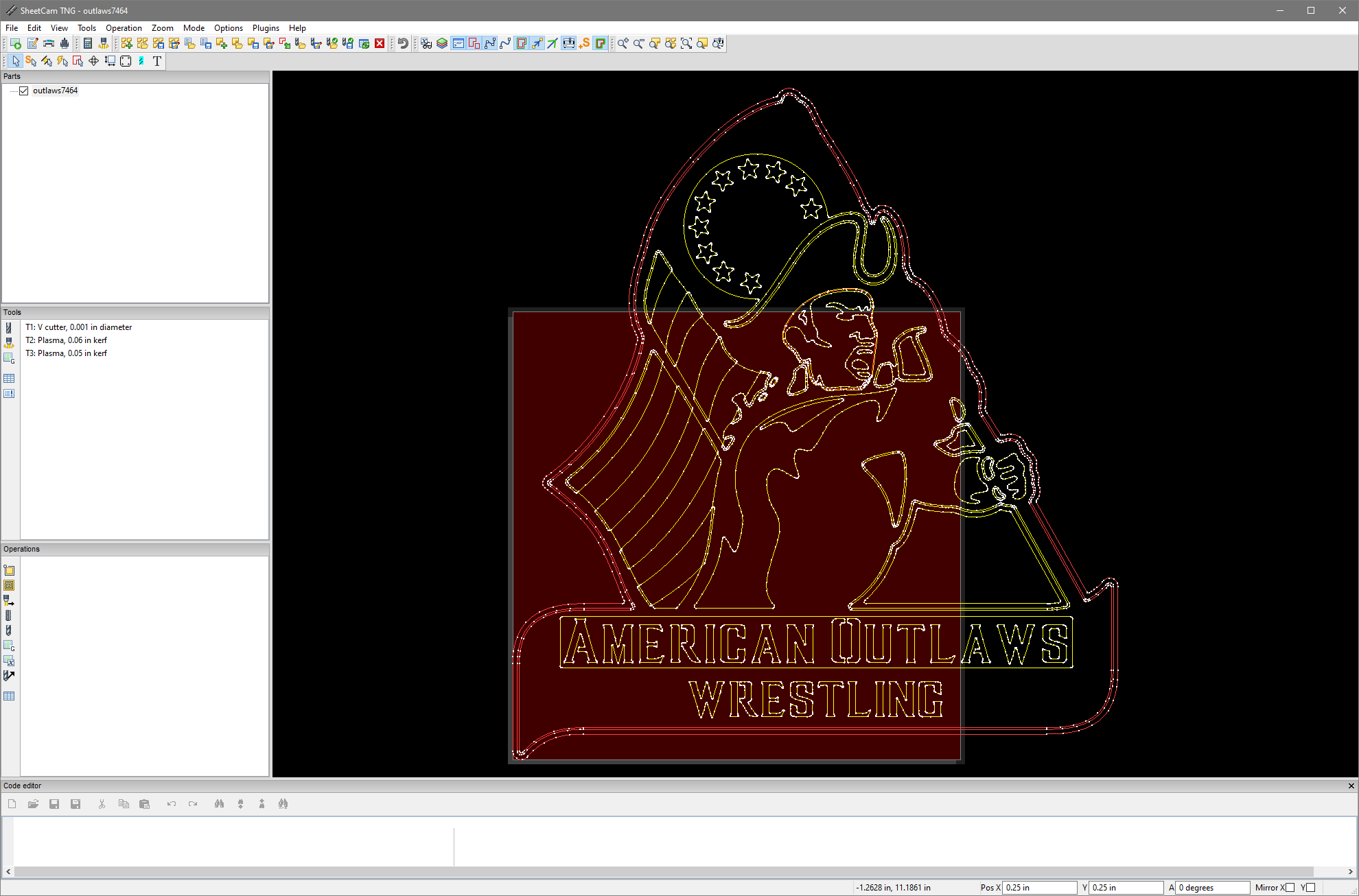This screenshot has height=896, width=1359.
Task: Click the pocket operation icon in Operations panel
Action: 9,586
